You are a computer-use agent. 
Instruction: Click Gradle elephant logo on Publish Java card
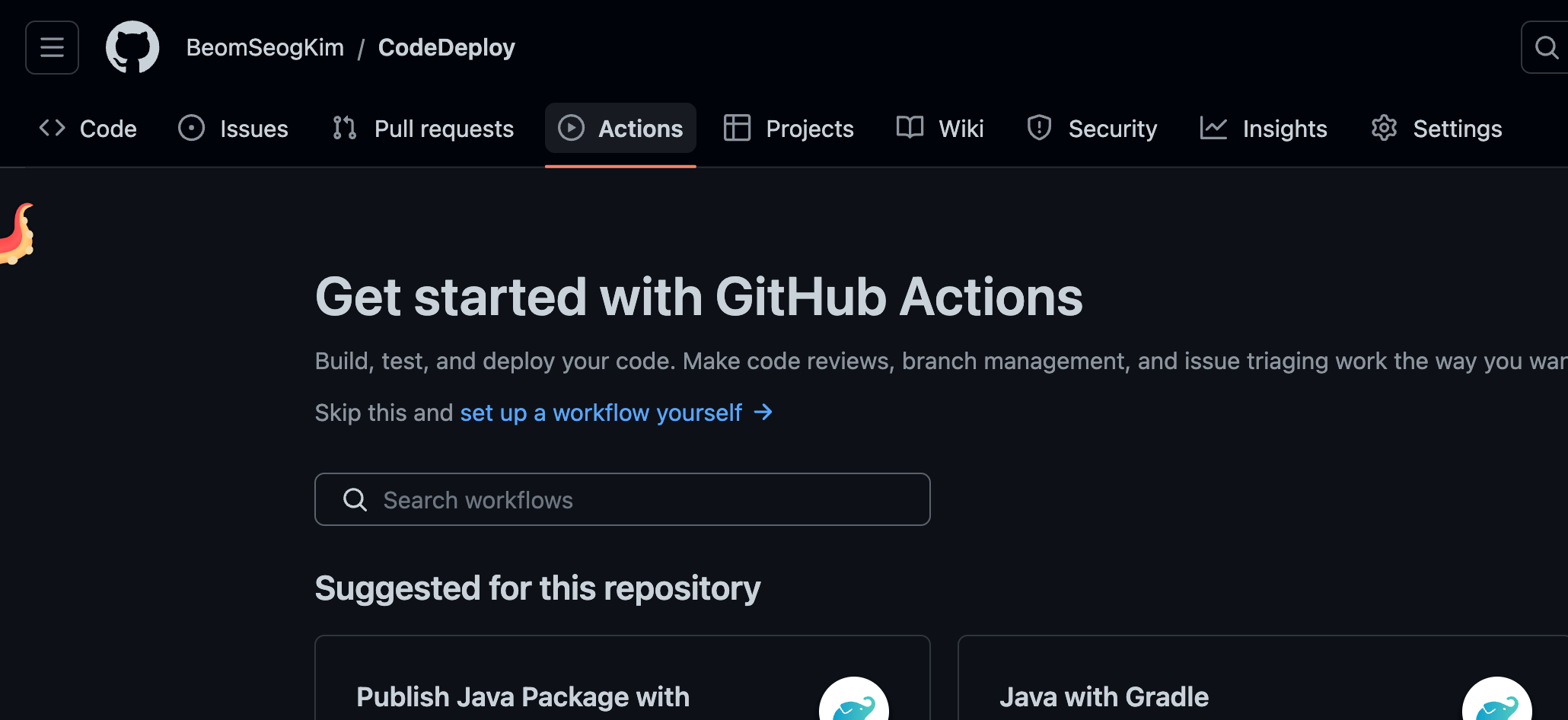coord(854,700)
